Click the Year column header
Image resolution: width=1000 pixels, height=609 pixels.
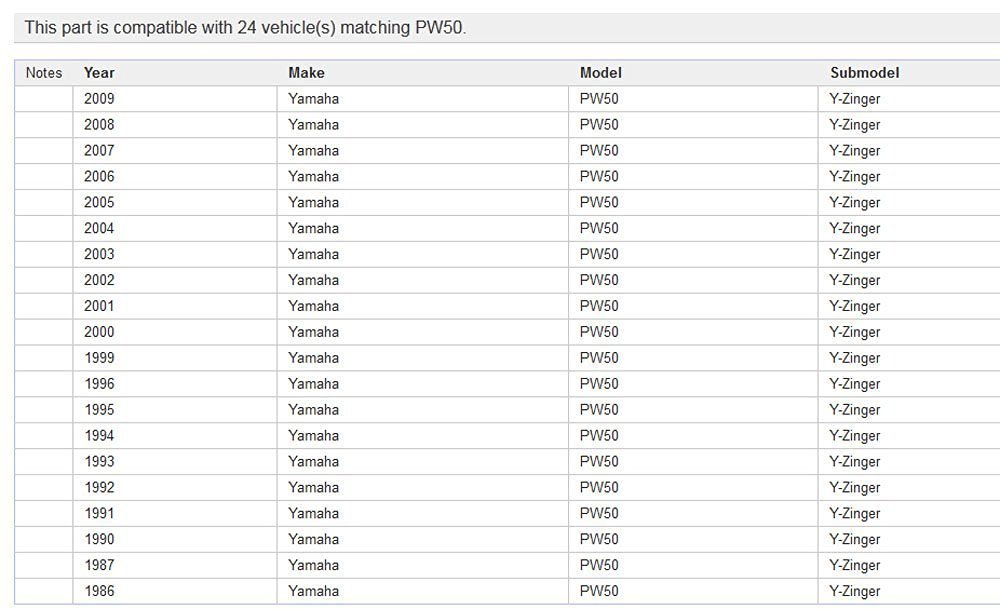(x=99, y=73)
